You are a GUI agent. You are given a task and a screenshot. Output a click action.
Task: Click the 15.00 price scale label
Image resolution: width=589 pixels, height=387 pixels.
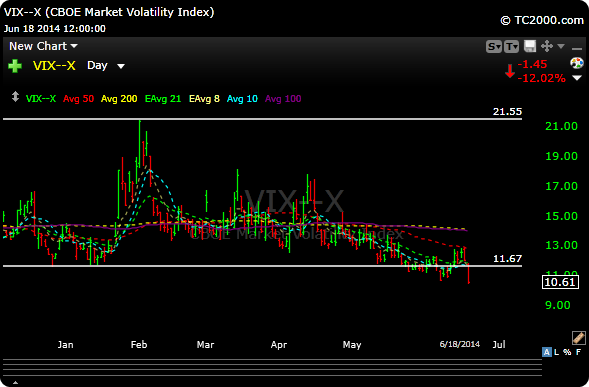pyautogui.click(x=561, y=216)
